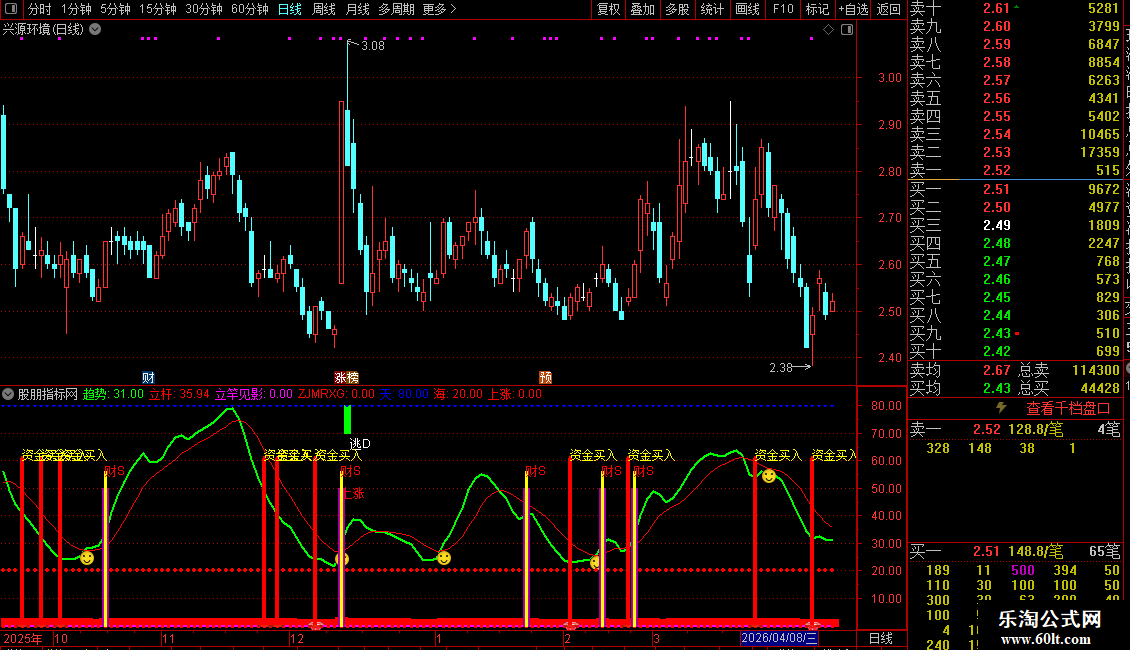Click the 卖三 volume 10465
The height and width of the screenshot is (650, 1130).
[1100, 135]
